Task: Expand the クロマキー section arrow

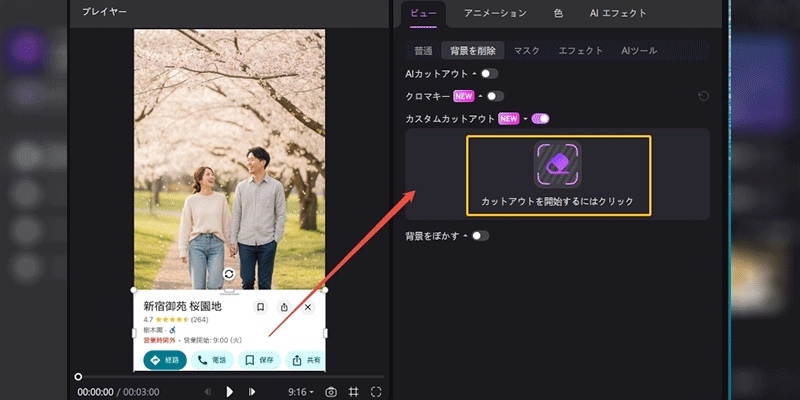Action: point(480,96)
